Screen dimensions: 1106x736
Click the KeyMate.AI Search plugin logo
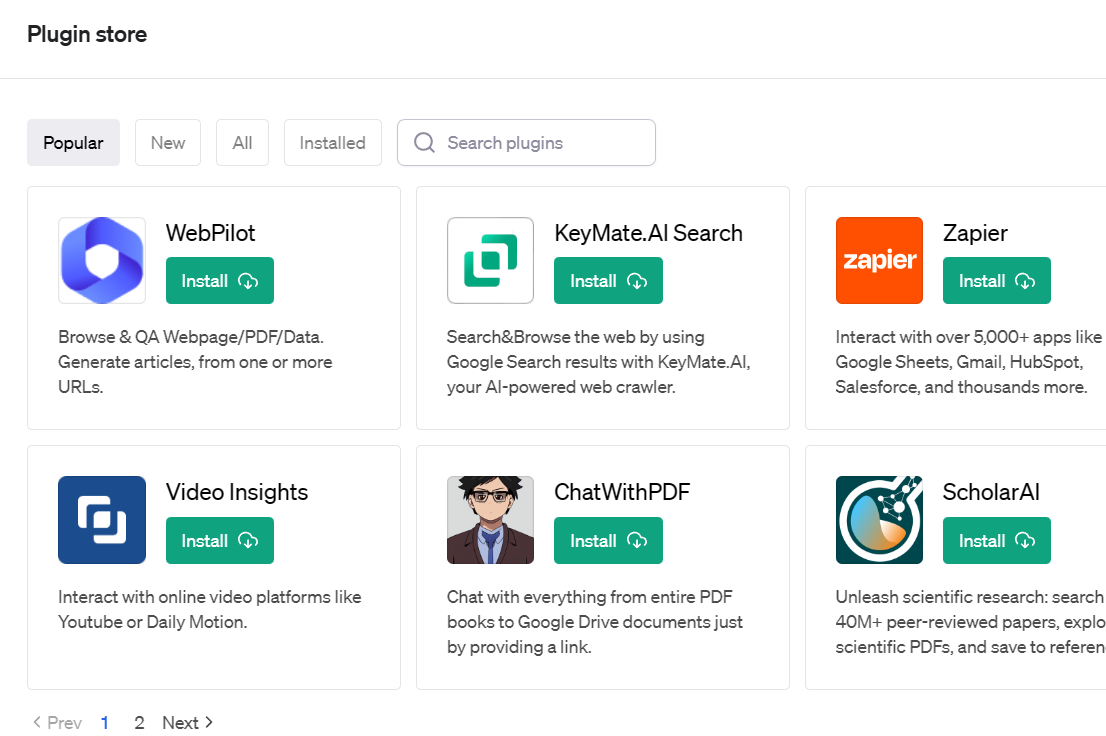[x=490, y=260]
